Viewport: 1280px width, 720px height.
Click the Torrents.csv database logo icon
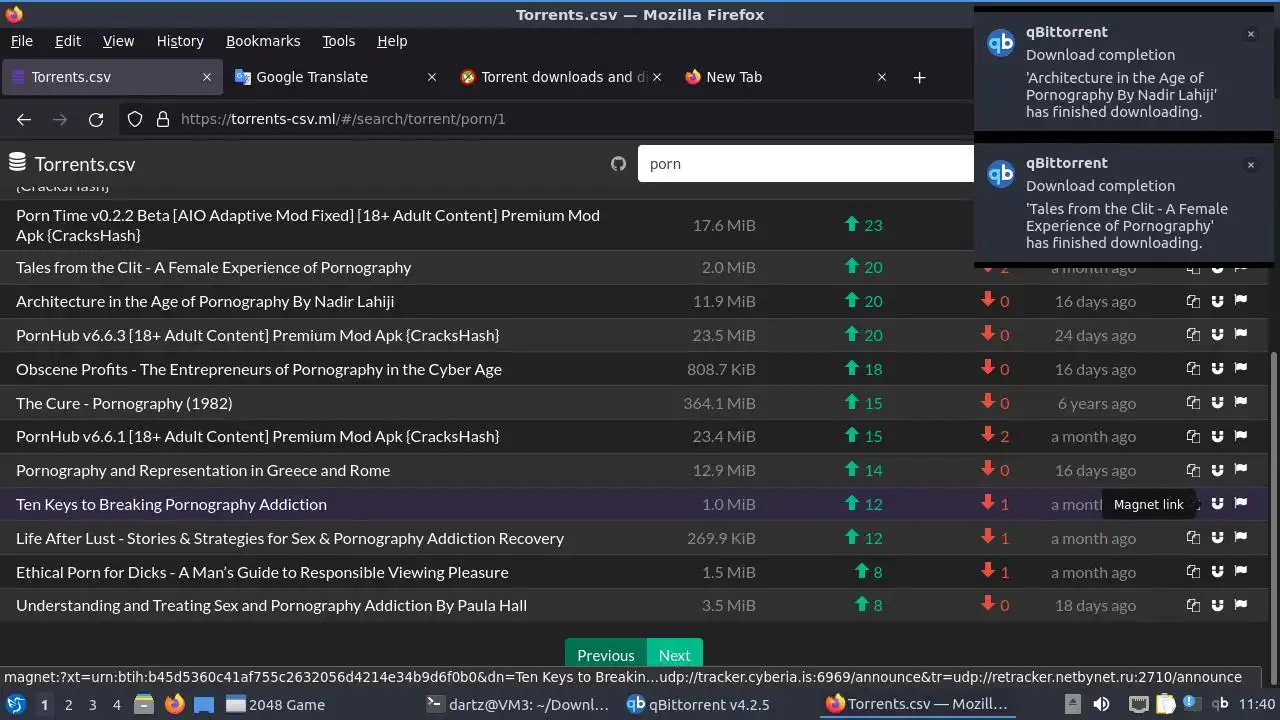point(17,162)
